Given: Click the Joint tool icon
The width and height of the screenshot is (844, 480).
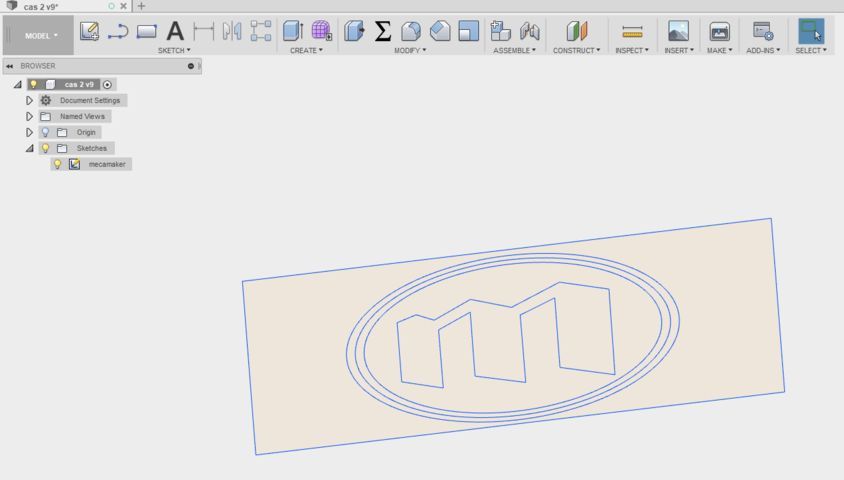Looking at the screenshot, I should click(x=530, y=31).
